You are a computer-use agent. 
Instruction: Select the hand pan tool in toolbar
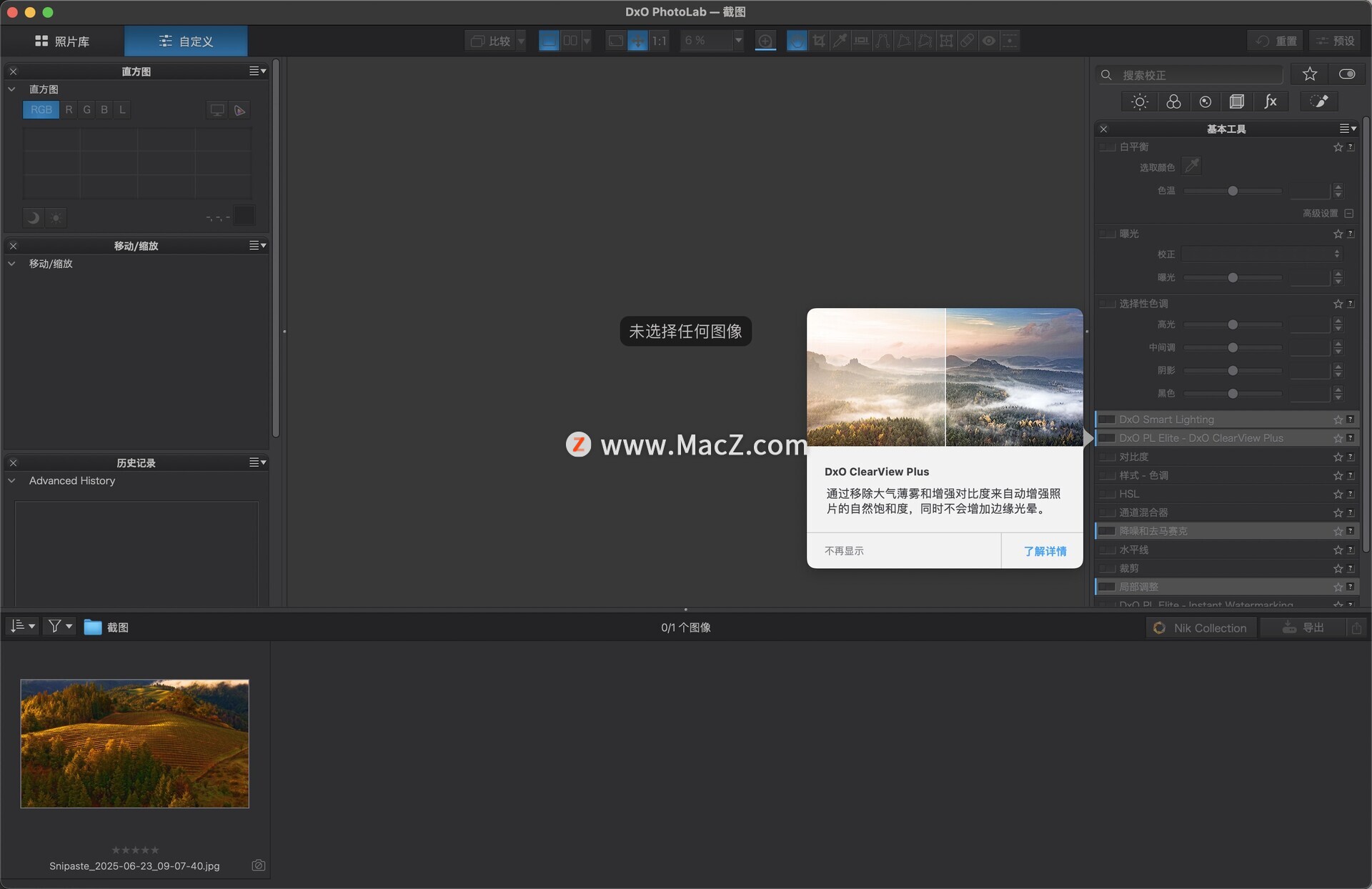[797, 41]
